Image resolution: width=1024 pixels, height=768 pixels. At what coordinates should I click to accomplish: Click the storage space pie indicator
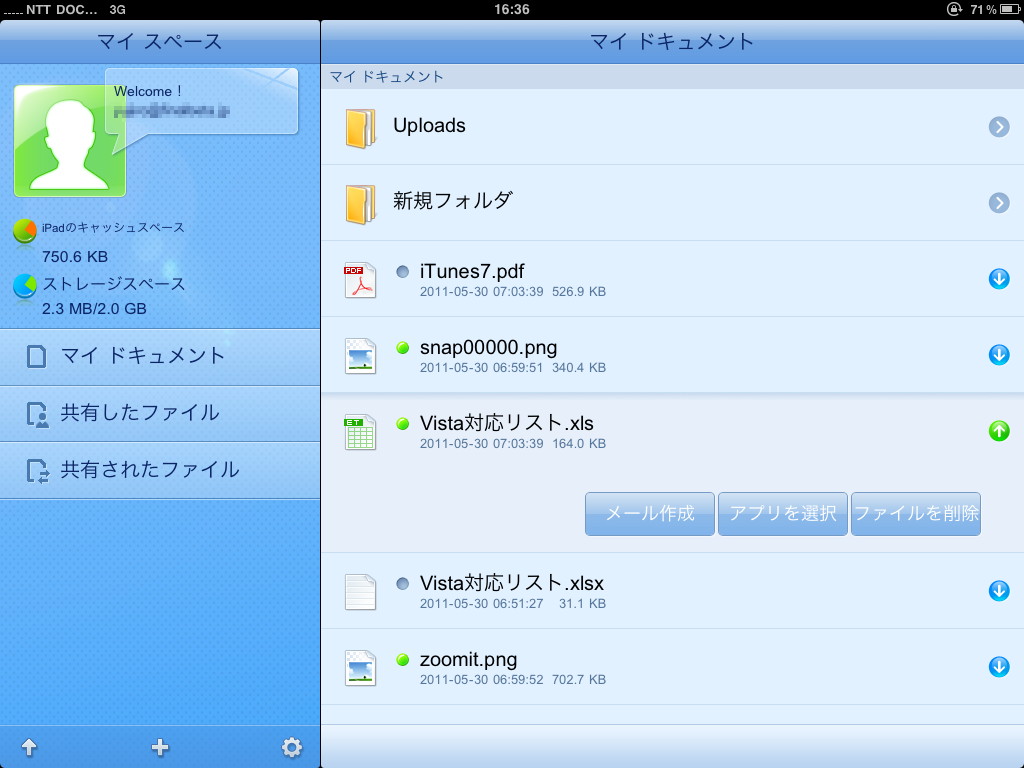tap(23, 283)
